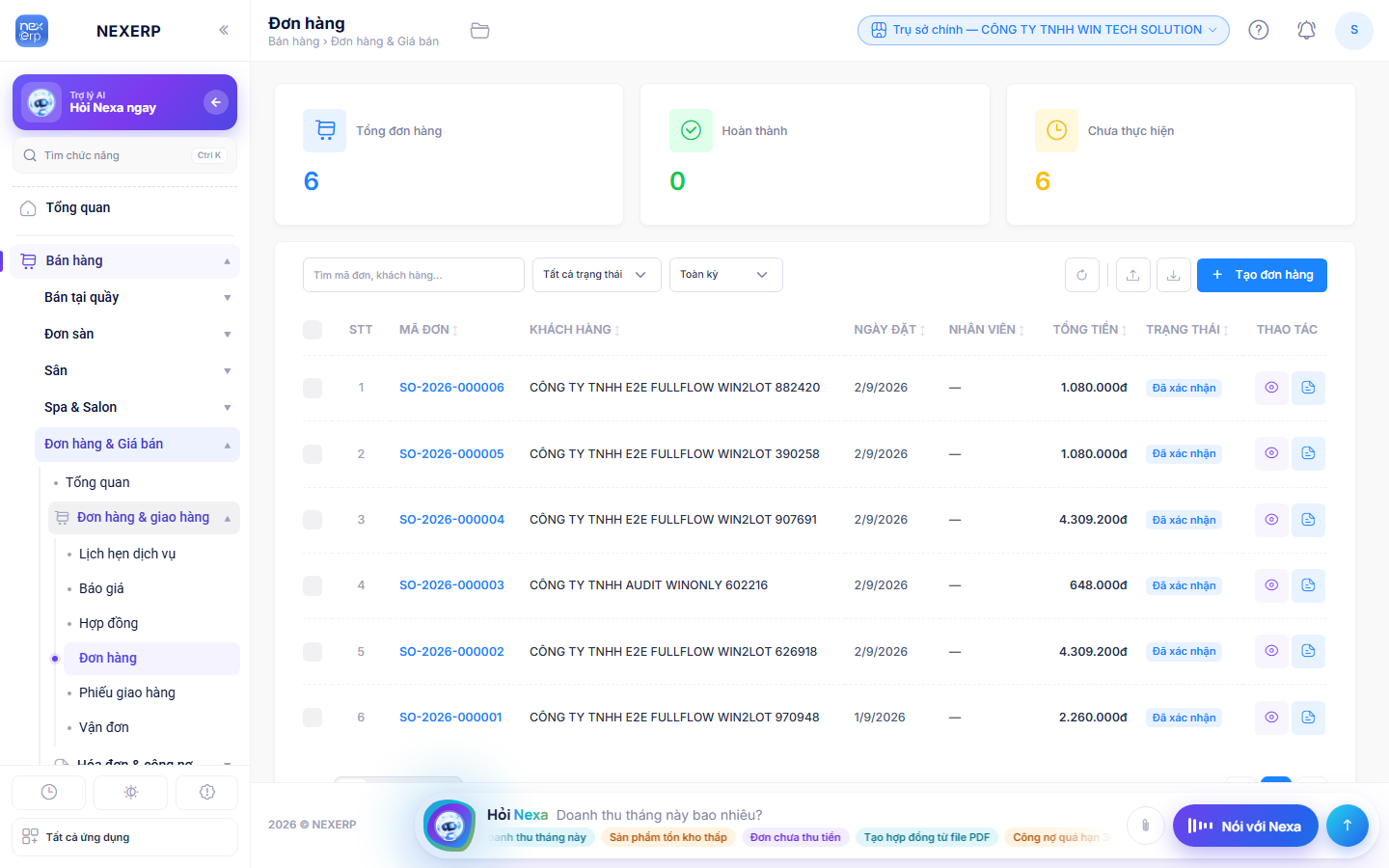Select checkbox for order SO-2026-000003

313,585
